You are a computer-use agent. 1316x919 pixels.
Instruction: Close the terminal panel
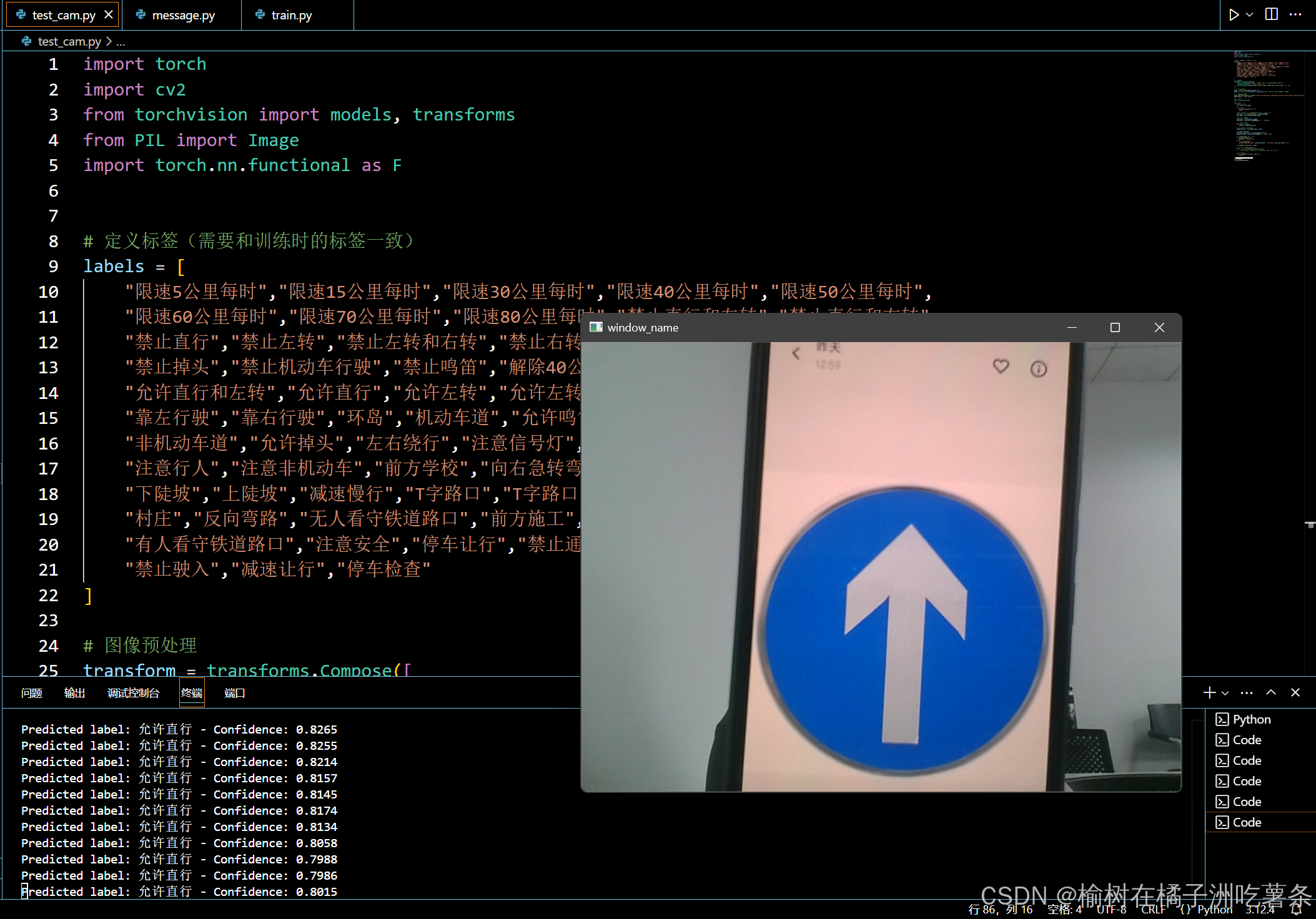tap(1295, 693)
